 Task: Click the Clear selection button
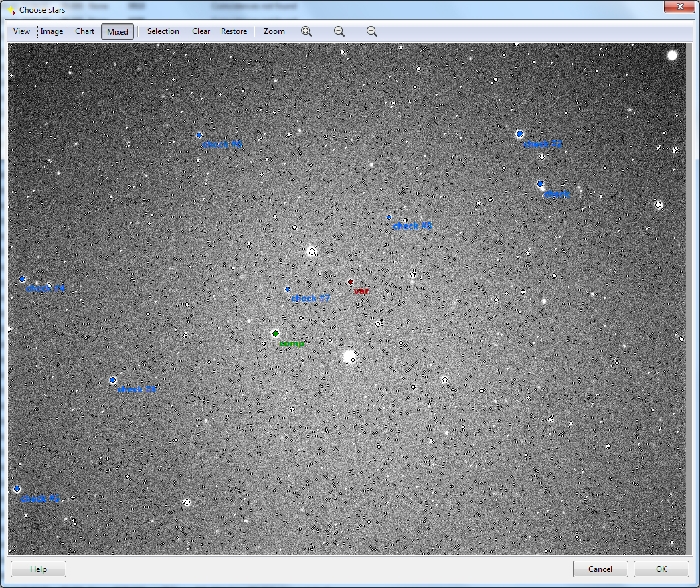201,31
